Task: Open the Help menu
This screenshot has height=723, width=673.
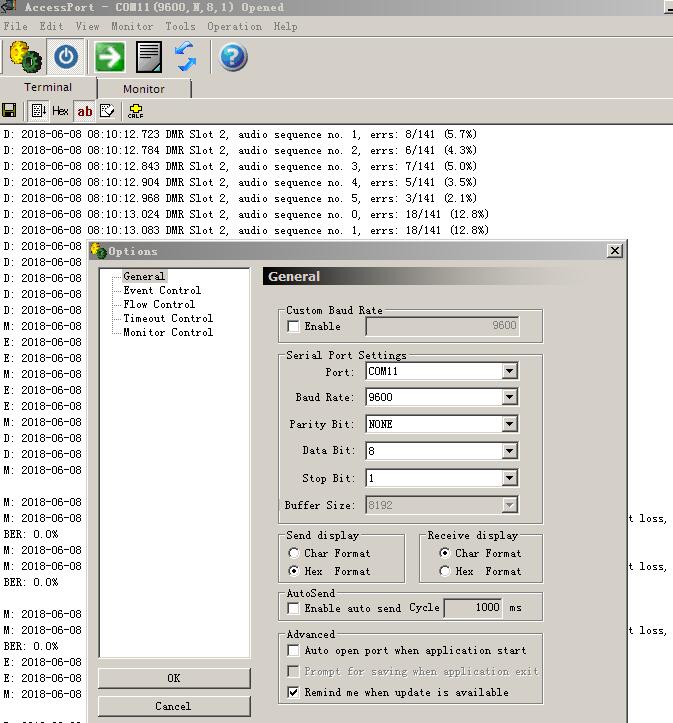Action: click(285, 26)
